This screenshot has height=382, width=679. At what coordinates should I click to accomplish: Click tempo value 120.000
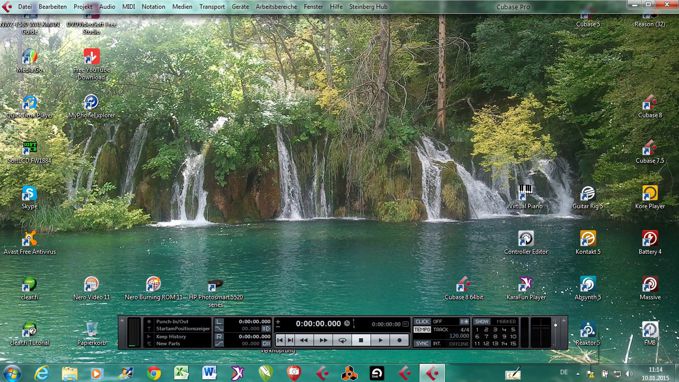(x=459, y=336)
